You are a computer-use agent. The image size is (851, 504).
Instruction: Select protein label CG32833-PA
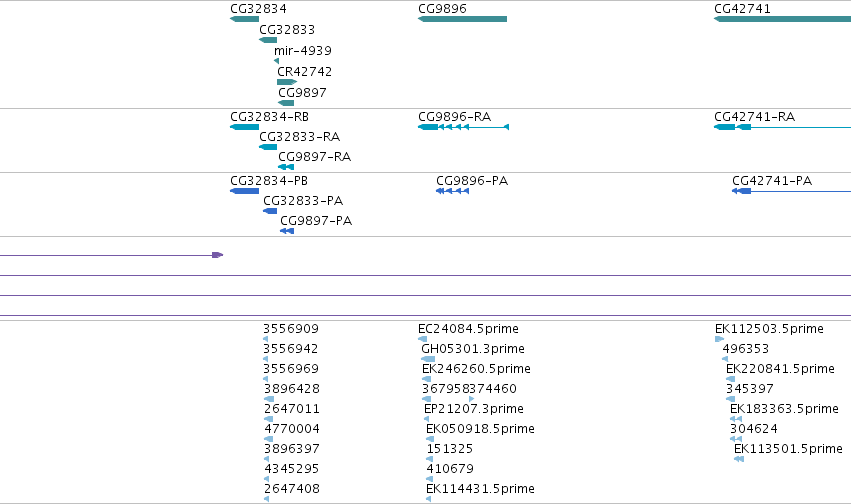coord(303,201)
